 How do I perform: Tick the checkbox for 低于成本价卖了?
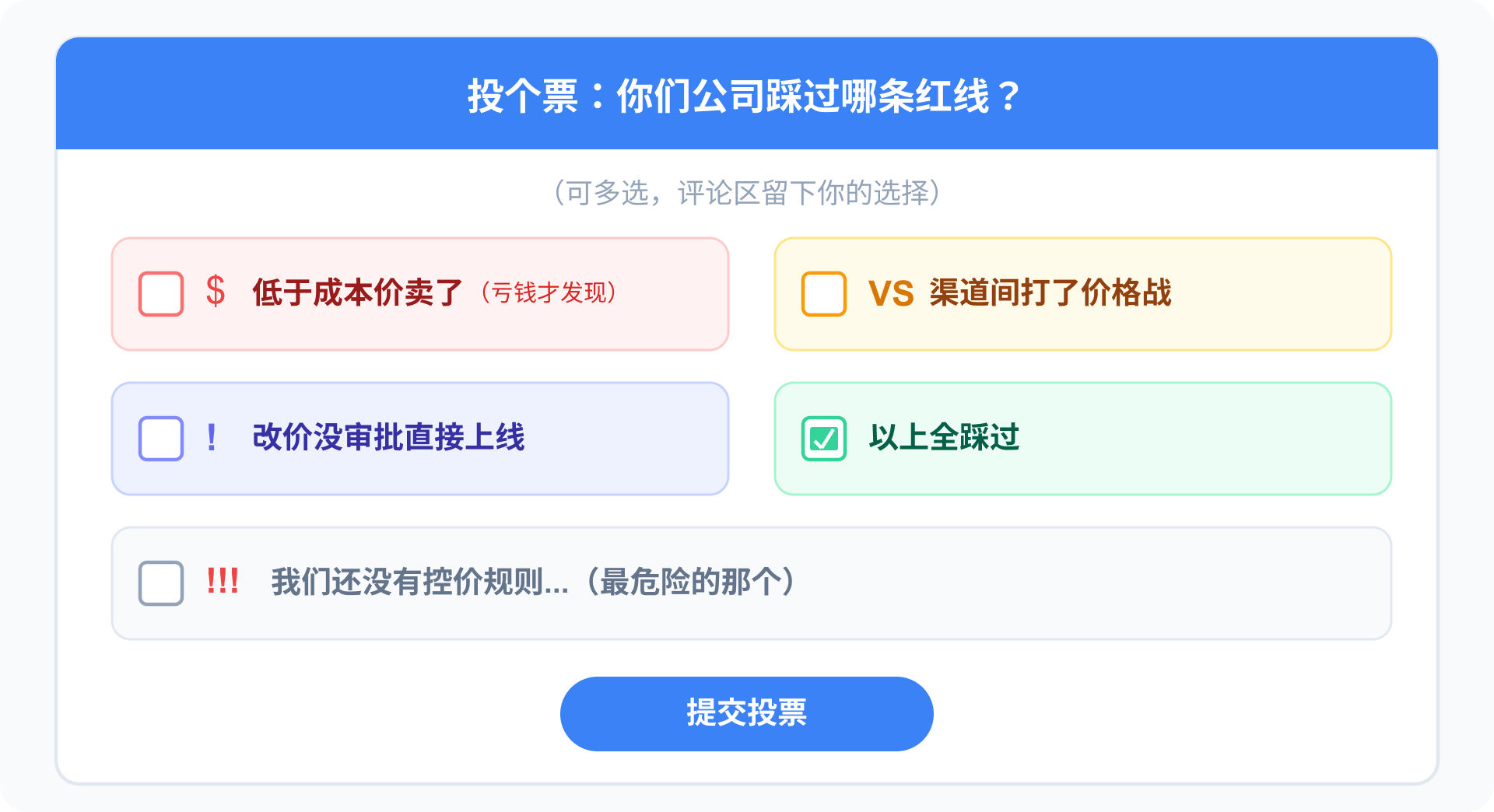point(161,294)
